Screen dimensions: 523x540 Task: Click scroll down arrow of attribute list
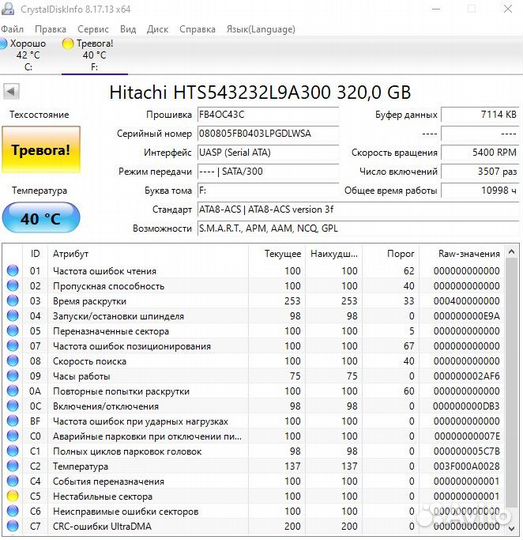(x=512, y=528)
